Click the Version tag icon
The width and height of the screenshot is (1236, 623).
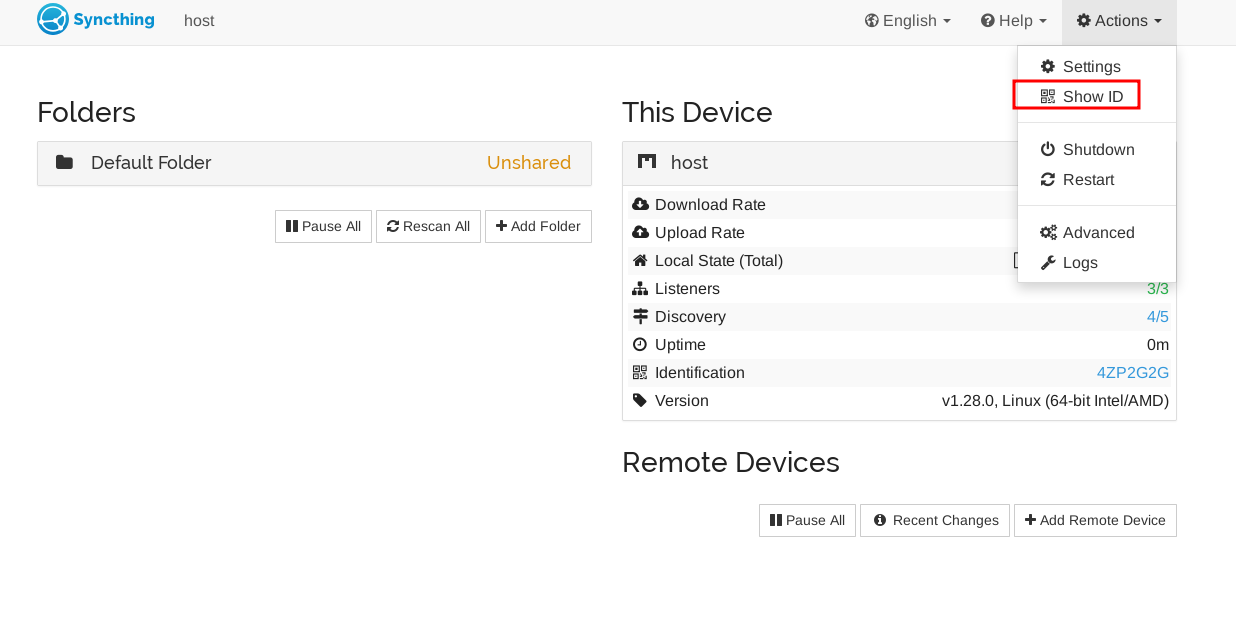640,401
